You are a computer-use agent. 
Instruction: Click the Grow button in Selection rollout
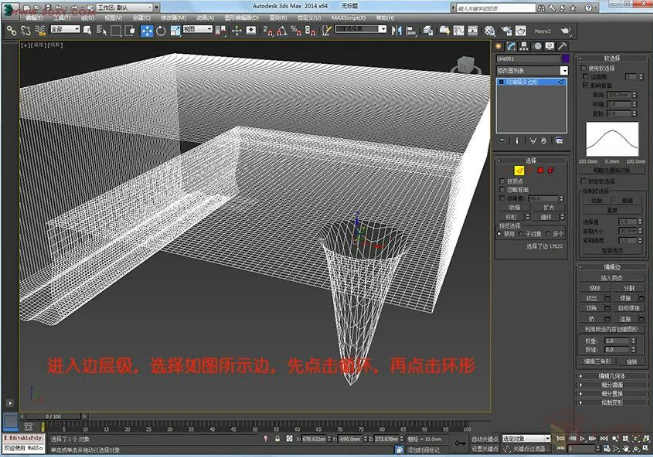click(546, 206)
